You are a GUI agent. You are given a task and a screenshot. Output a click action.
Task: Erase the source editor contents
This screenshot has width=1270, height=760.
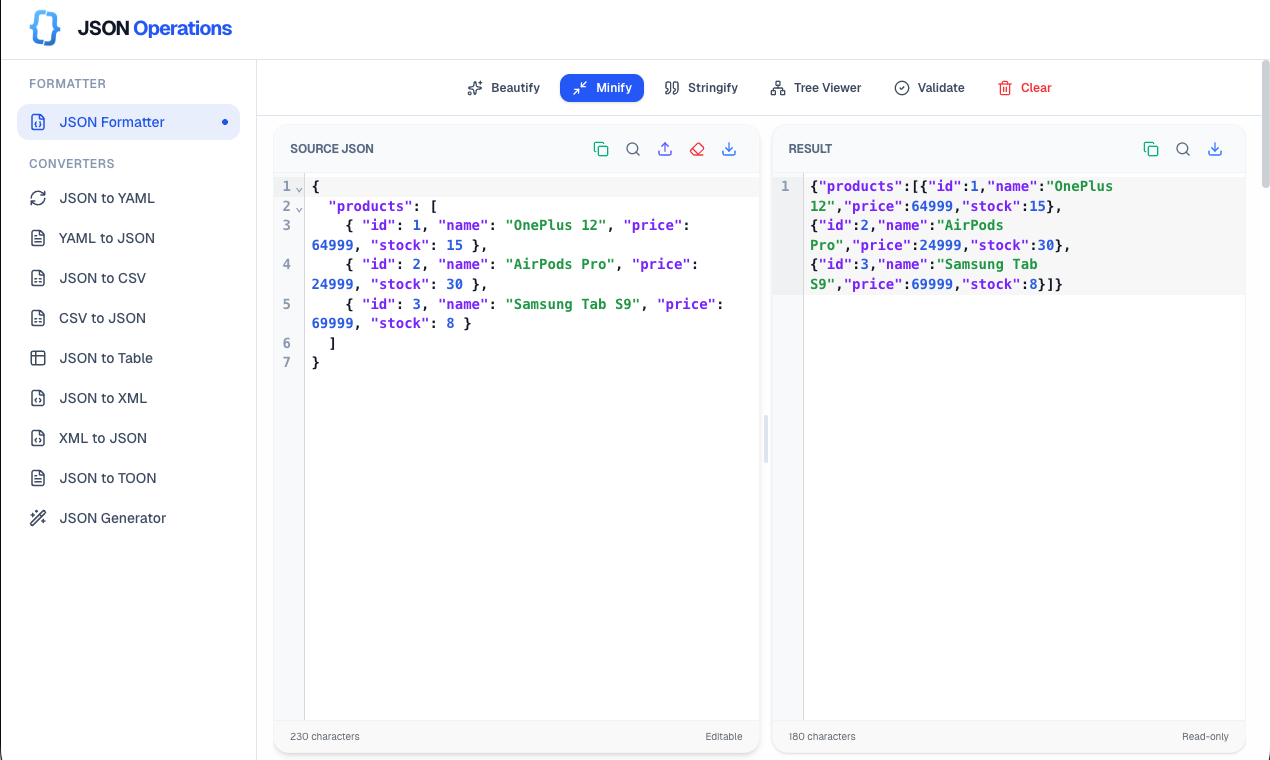[x=697, y=148]
